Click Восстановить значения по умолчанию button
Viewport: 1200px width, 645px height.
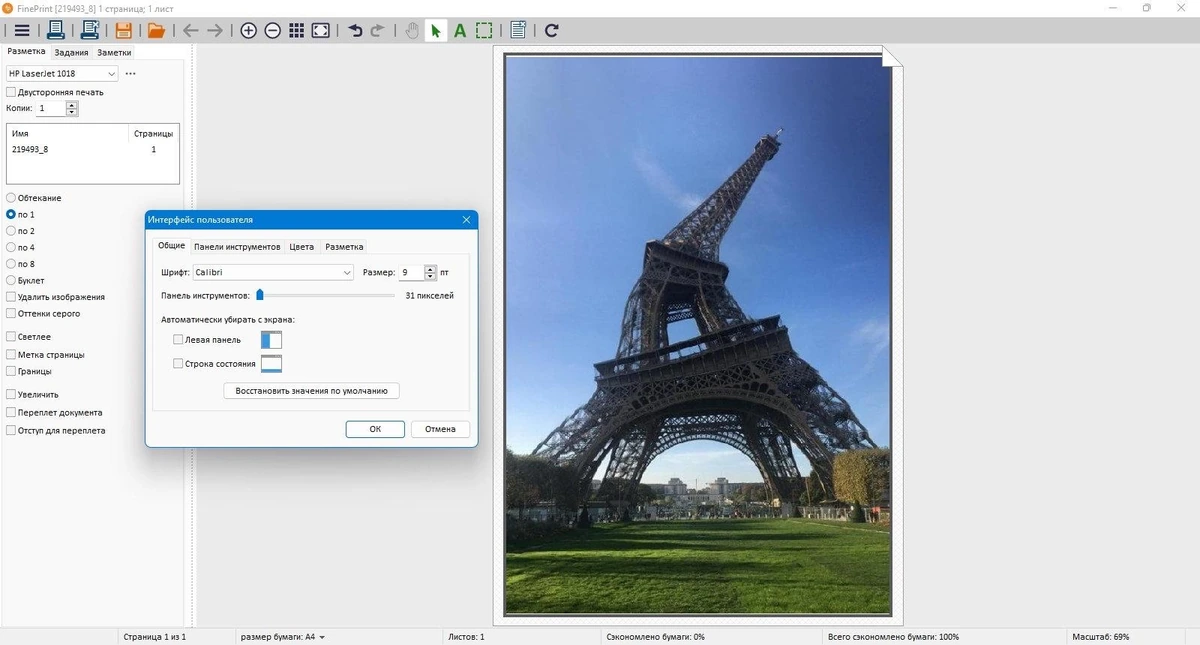(311, 391)
